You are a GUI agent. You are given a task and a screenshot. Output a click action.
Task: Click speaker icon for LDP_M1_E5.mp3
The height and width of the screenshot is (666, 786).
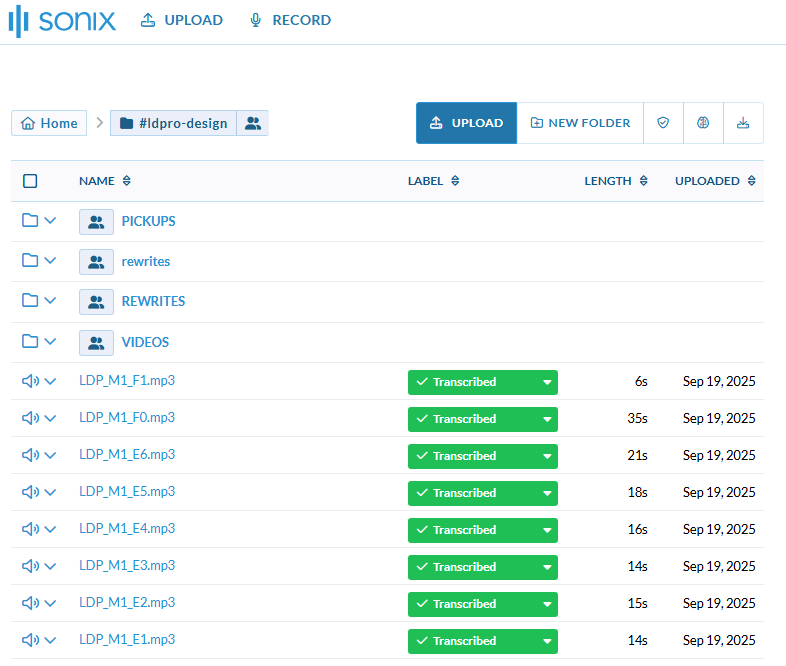tap(30, 492)
